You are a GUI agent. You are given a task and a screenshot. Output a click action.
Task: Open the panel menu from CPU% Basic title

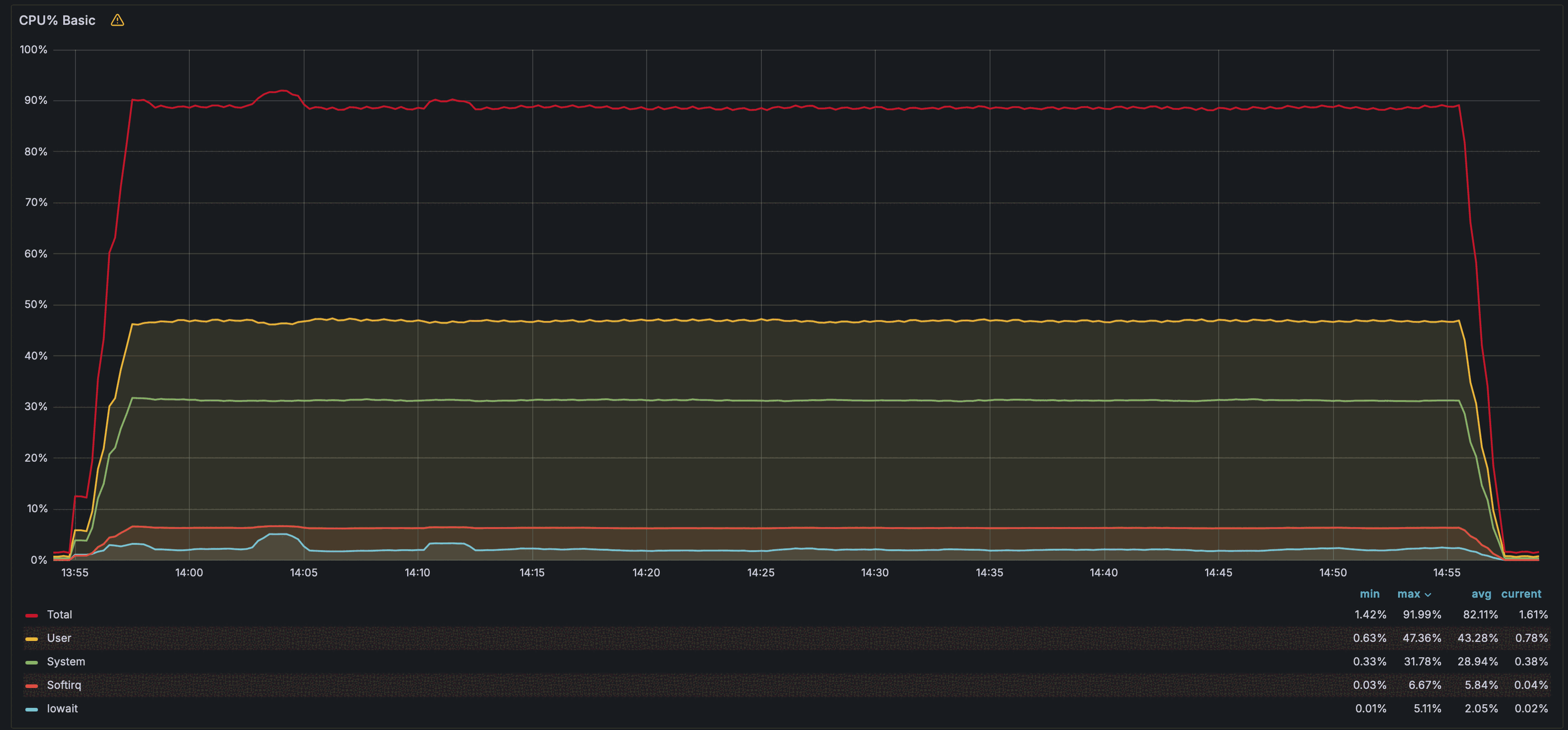(x=57, y=19)
